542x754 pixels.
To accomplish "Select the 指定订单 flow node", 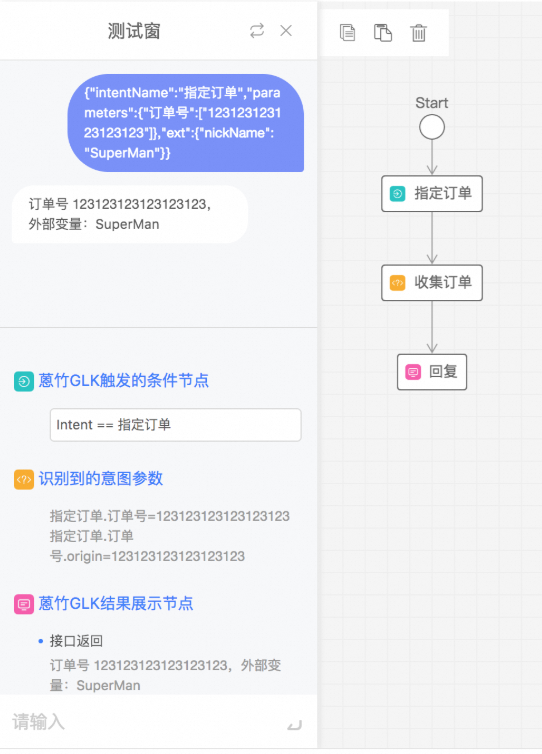I will (x=432, y=193).
